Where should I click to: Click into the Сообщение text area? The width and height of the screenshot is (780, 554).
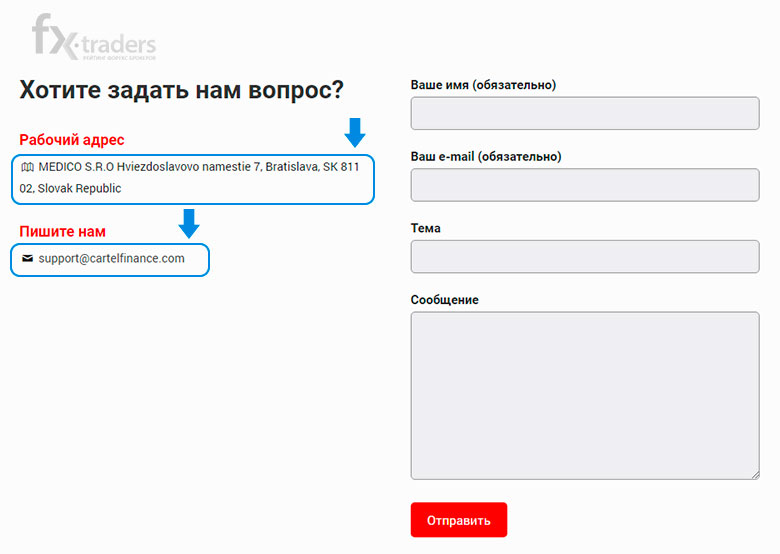point(585,396)
